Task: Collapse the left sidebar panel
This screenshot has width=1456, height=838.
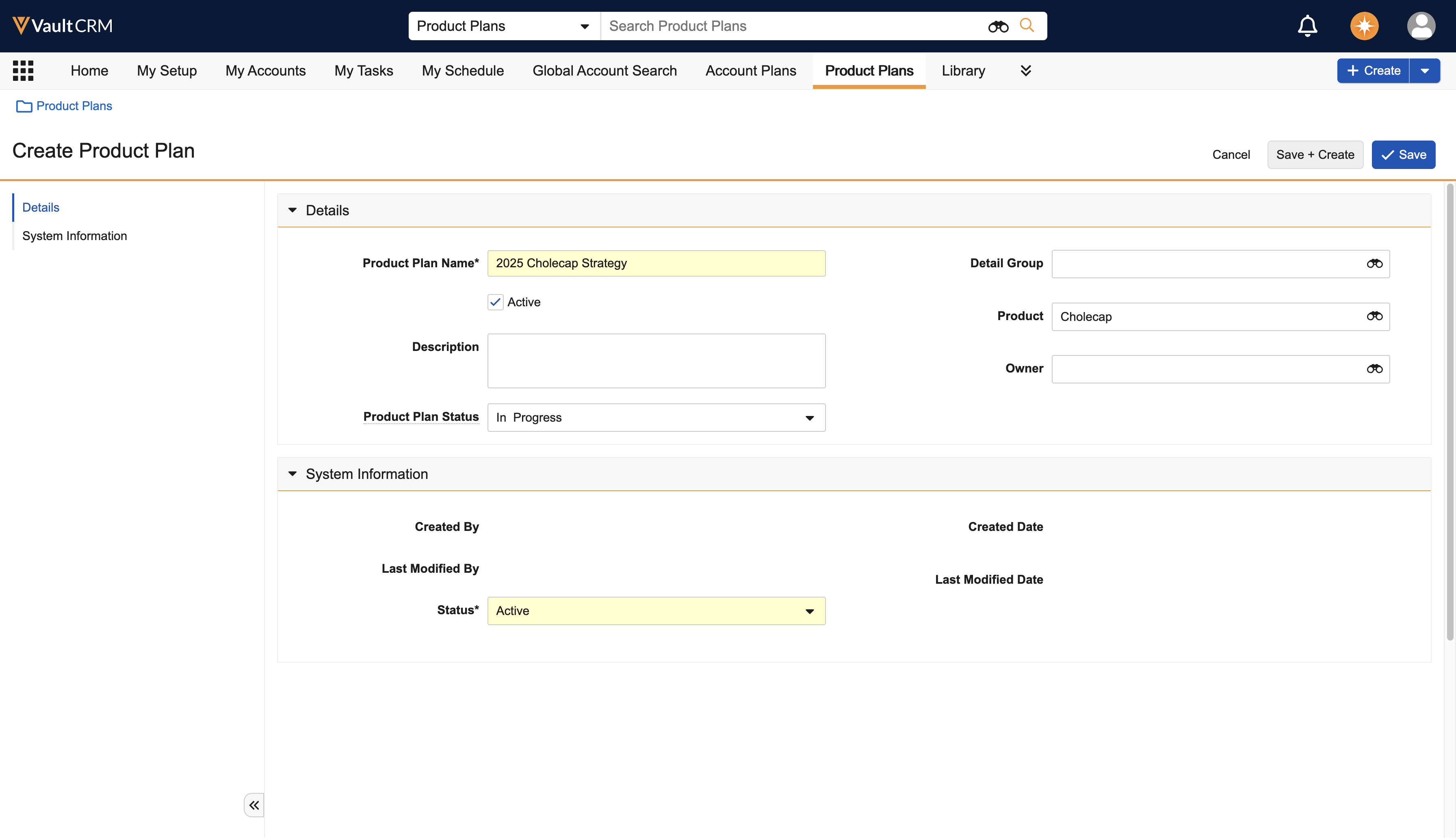Action: [254, 805]
